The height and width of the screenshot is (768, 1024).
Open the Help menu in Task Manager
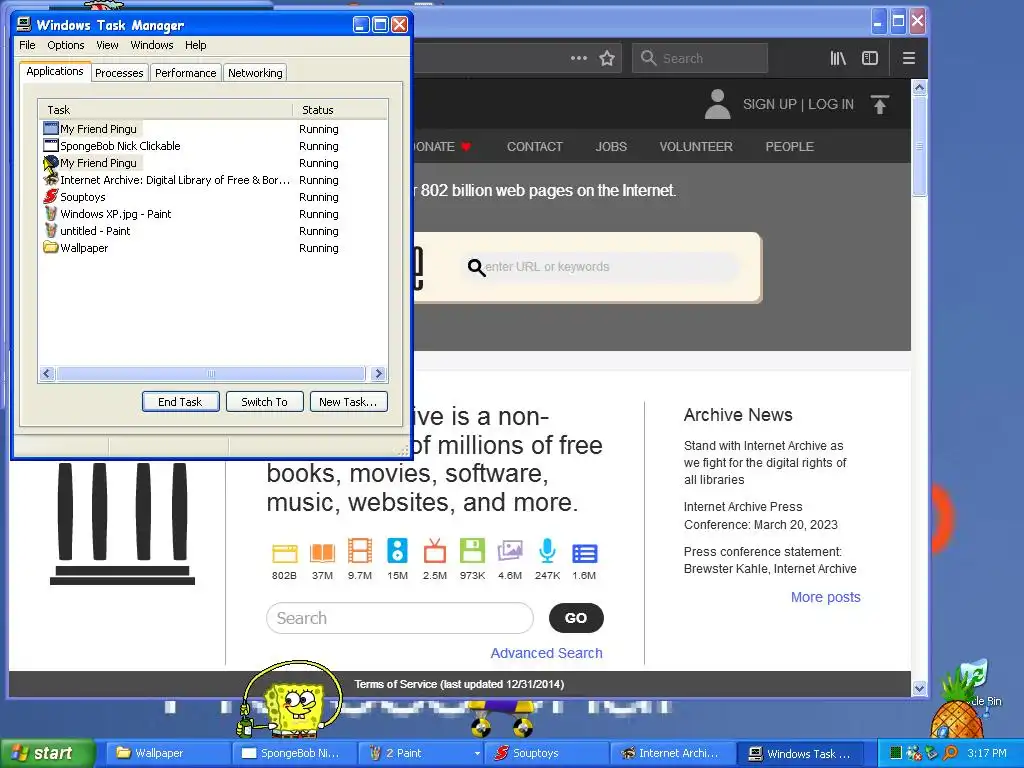pos(195,45)
